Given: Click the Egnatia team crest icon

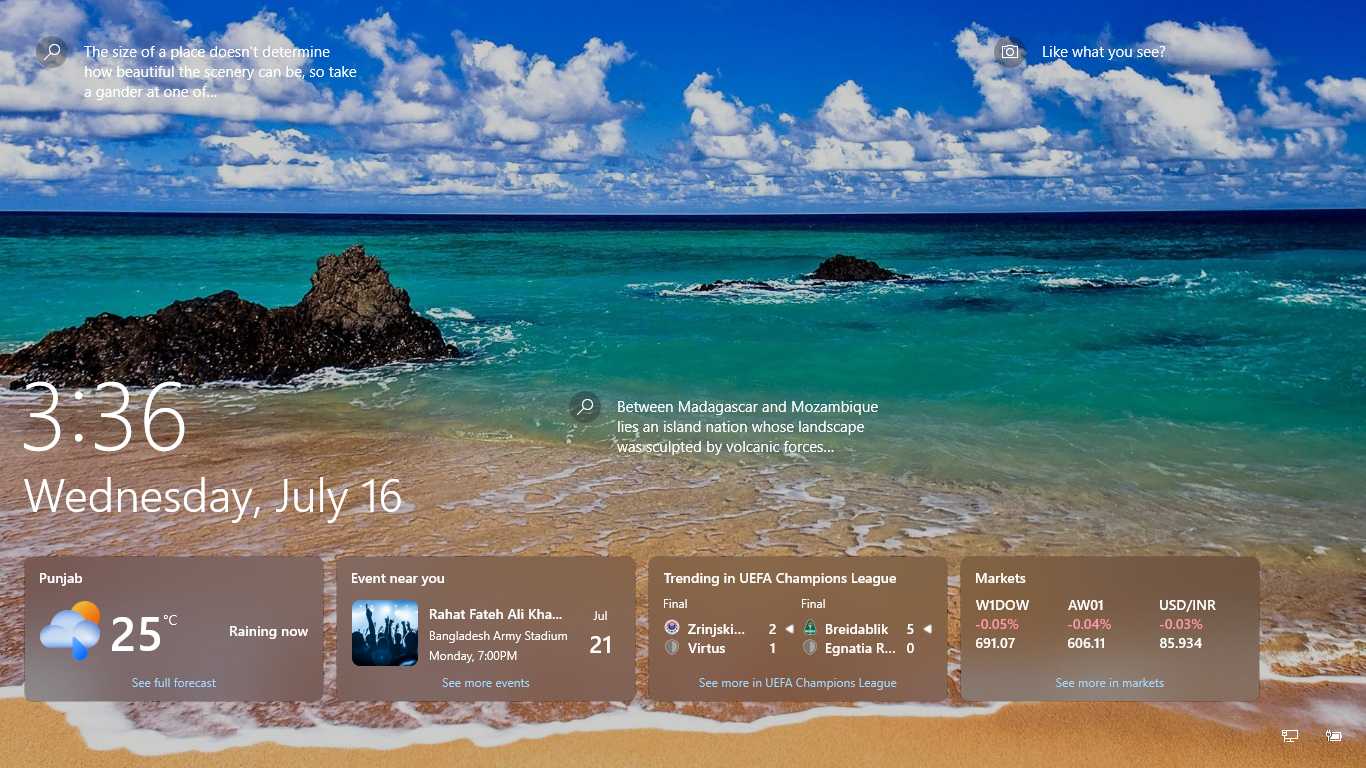Looking at the screenshot, I should click(810, 648).
